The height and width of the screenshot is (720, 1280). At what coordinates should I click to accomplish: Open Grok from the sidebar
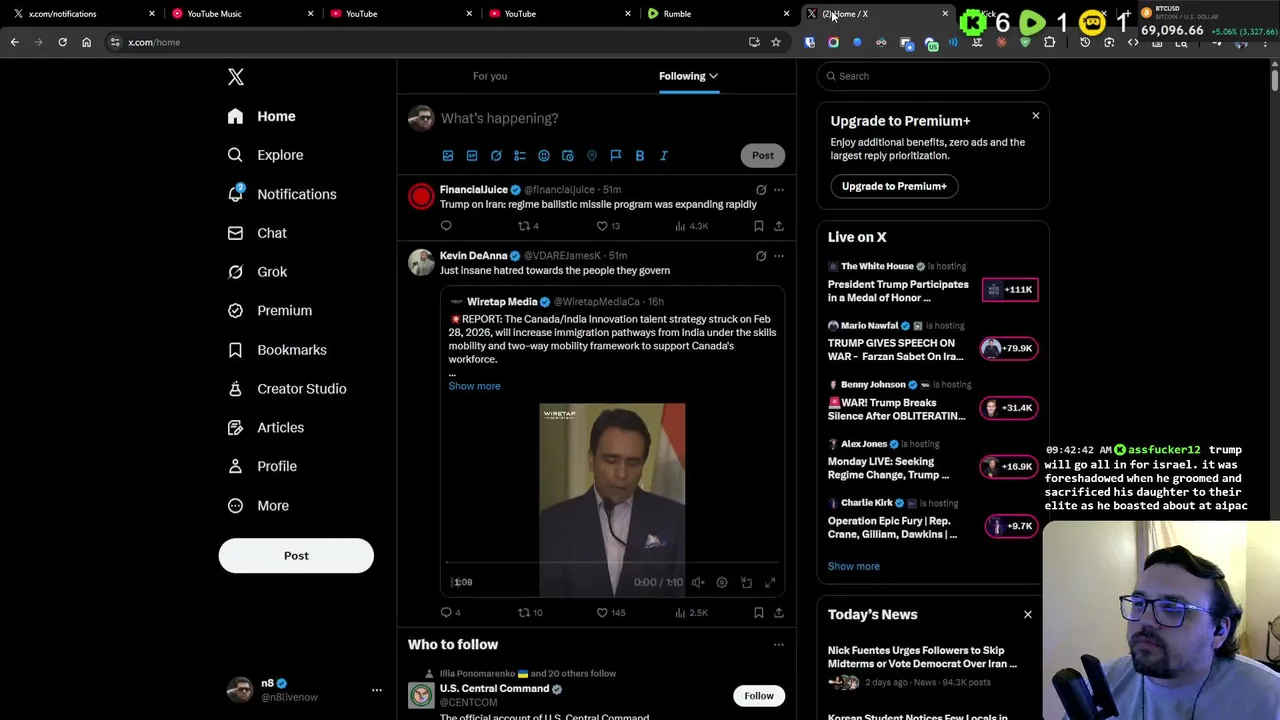(x=257, y=272)
